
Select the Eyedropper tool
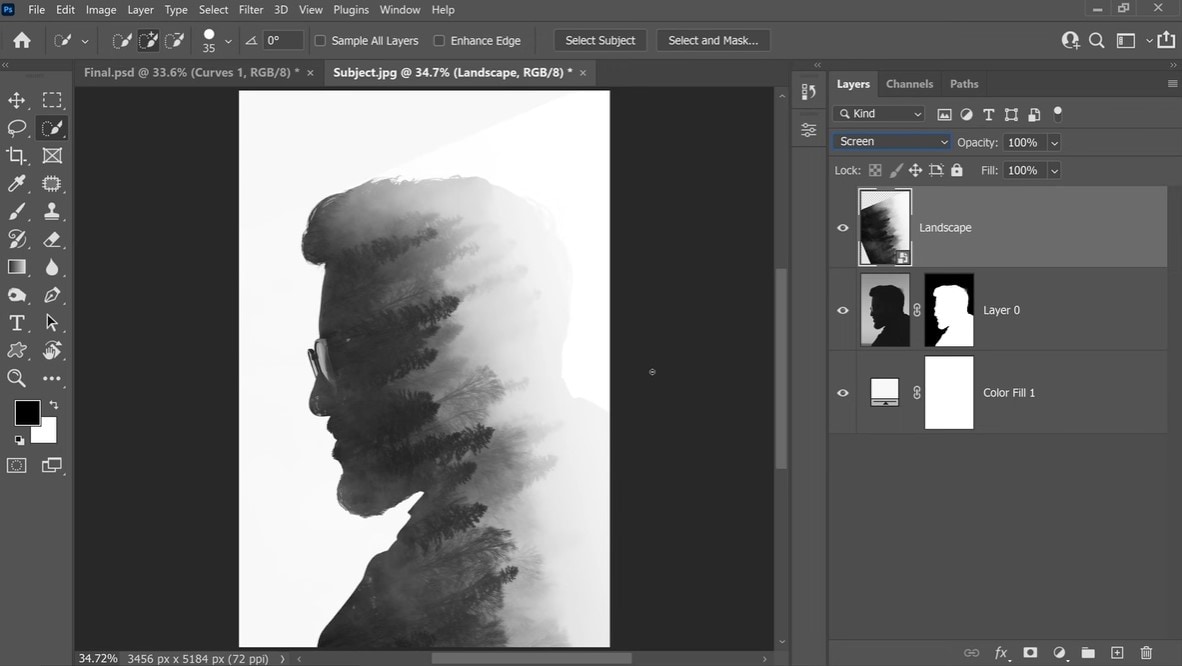(x=17, y=184)
